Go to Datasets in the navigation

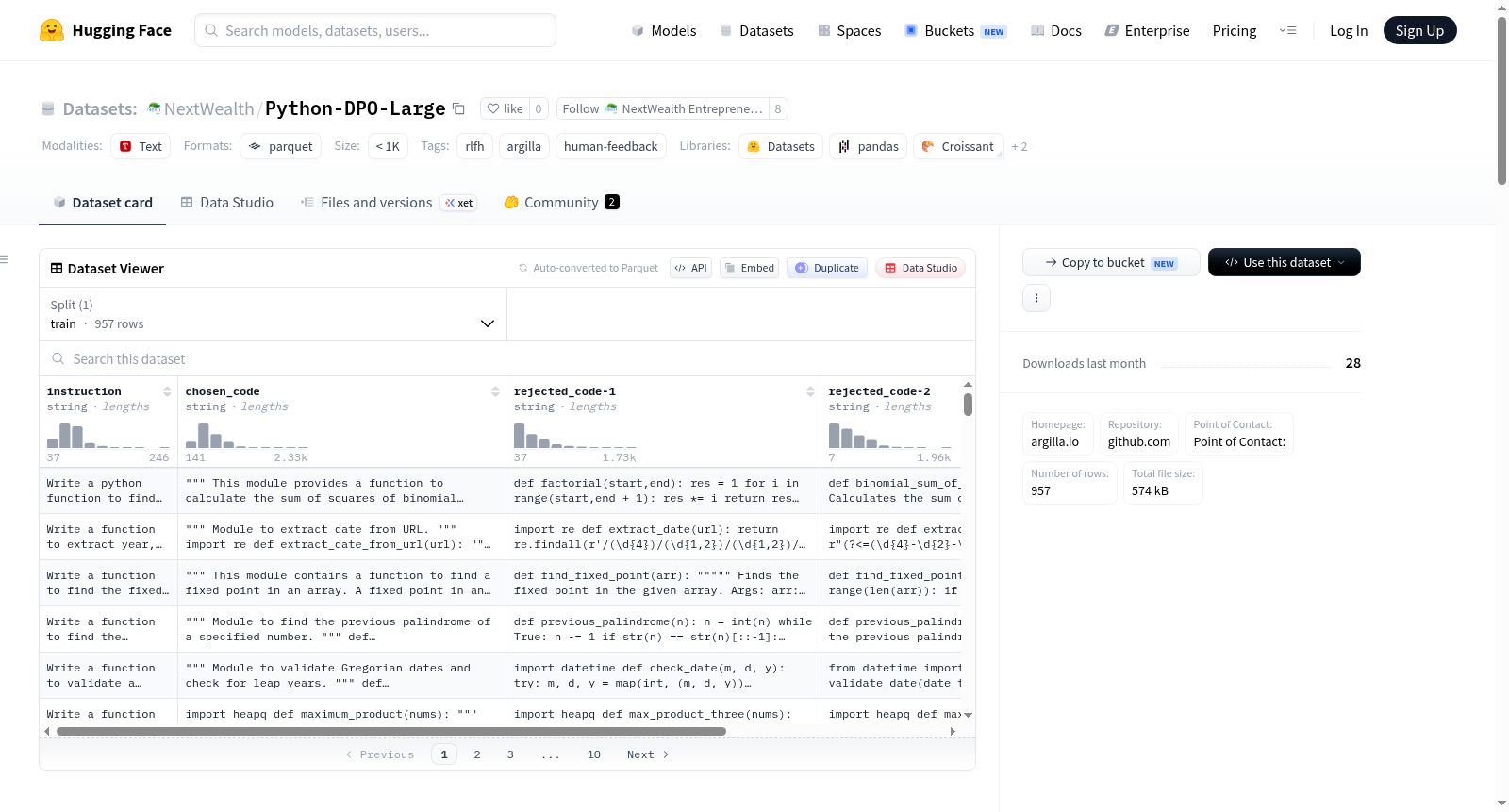click(x=757, y=30)
